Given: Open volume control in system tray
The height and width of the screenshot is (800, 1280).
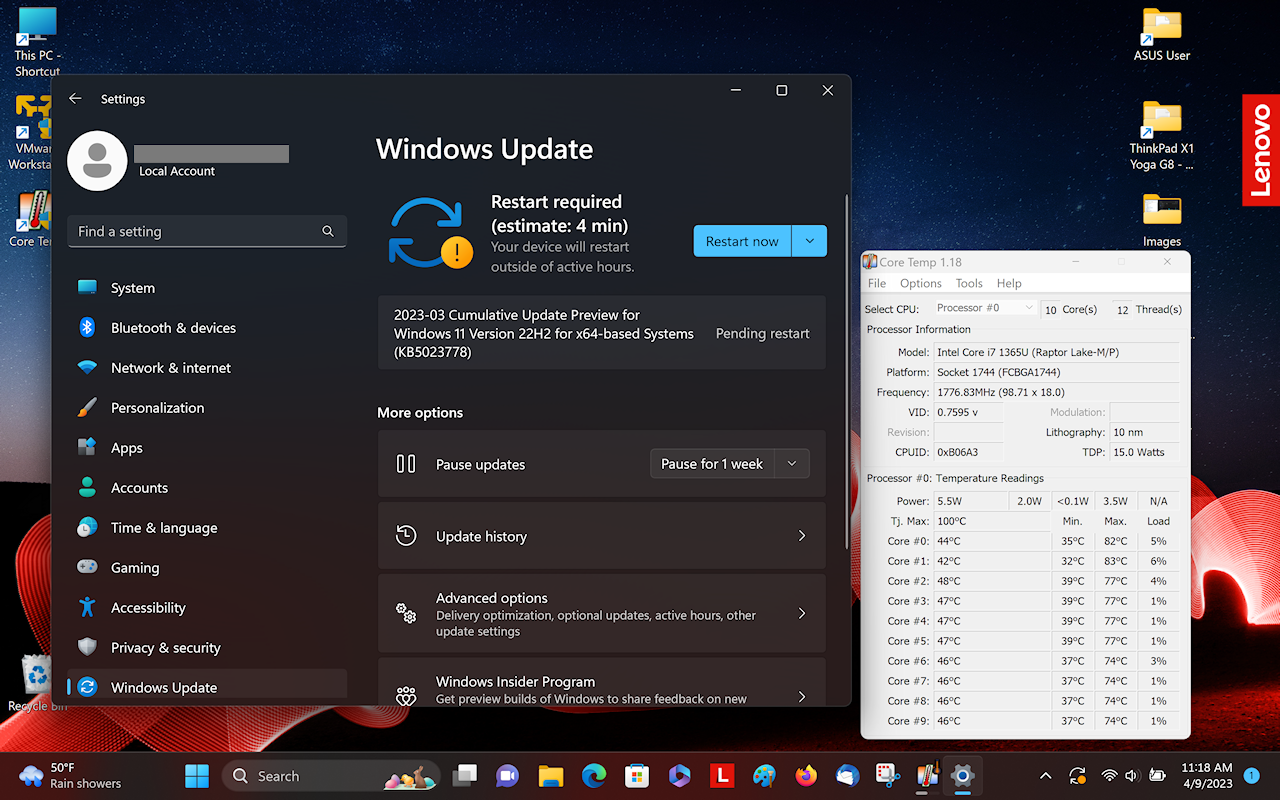Looking at the screenshot, I should click(1132, 776).
